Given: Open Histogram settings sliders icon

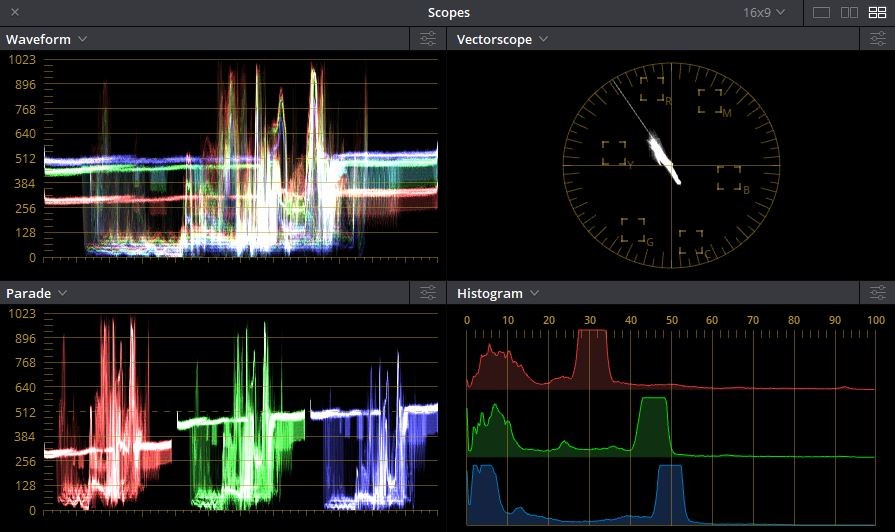Looking at the screenshot, I should click(x=877, y=293).
